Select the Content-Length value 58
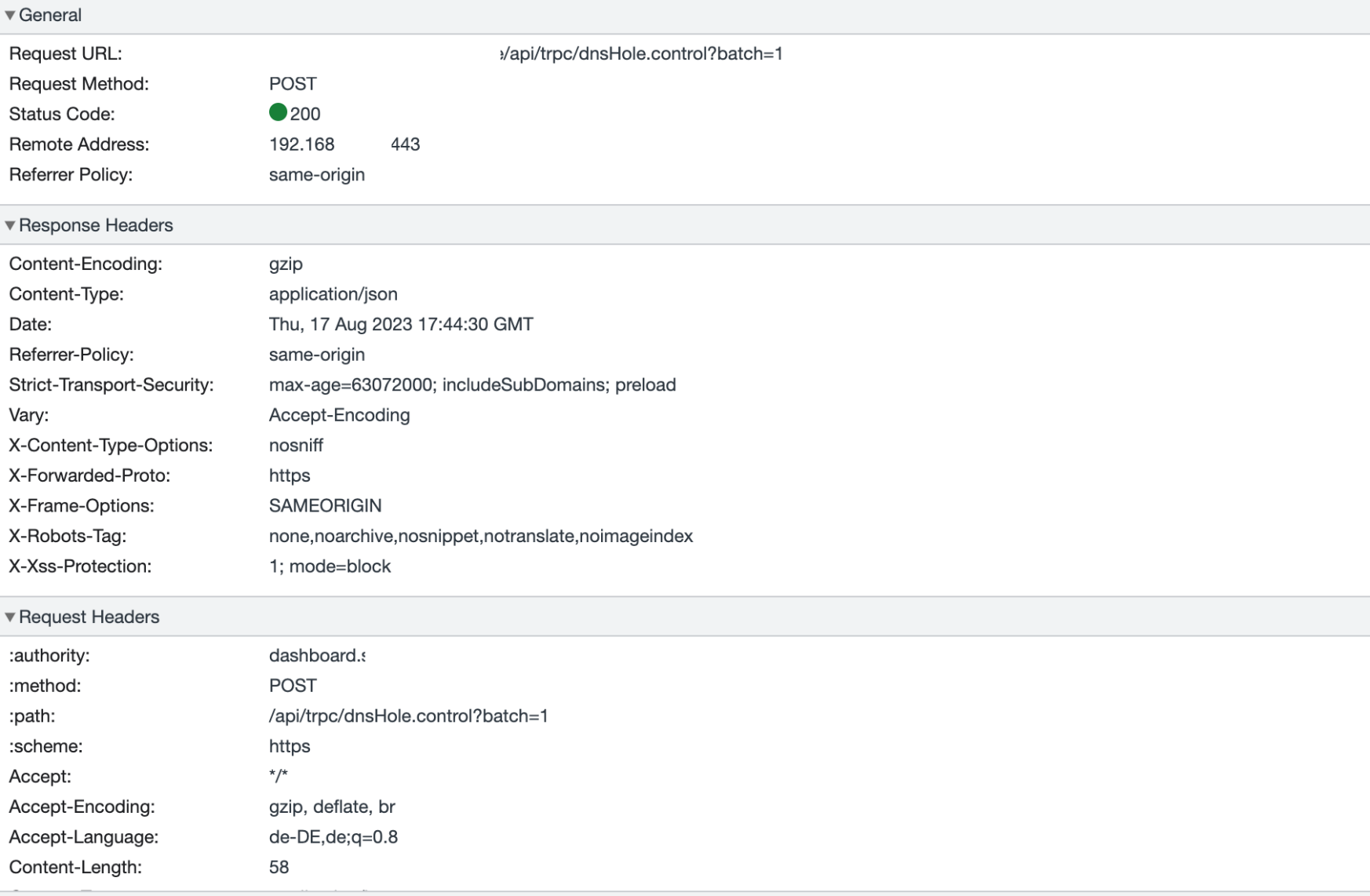The width and height of the screenshot is (1370, 896). [279, 867]
